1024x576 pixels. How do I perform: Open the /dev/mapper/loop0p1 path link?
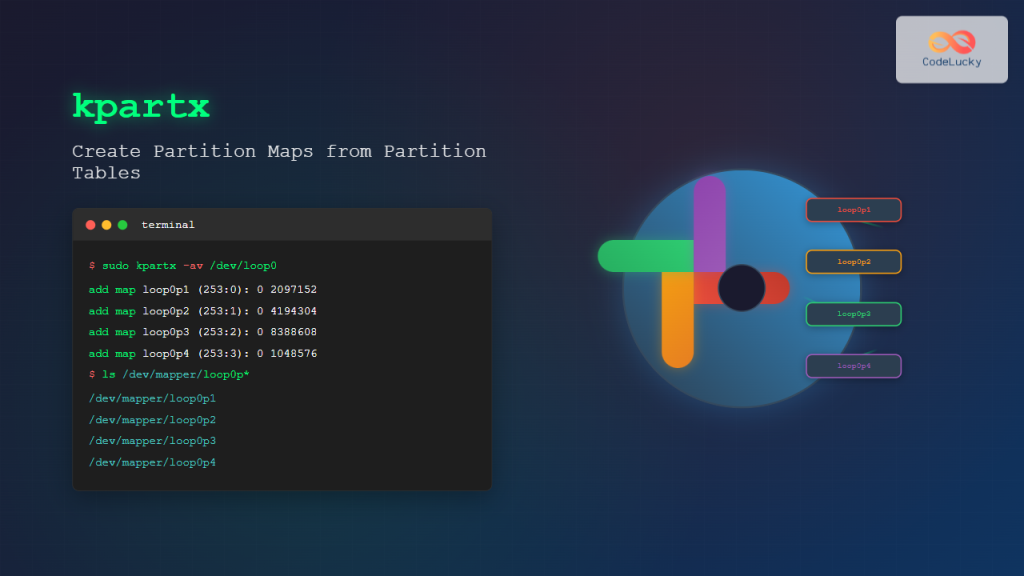(x=151, y=398)
